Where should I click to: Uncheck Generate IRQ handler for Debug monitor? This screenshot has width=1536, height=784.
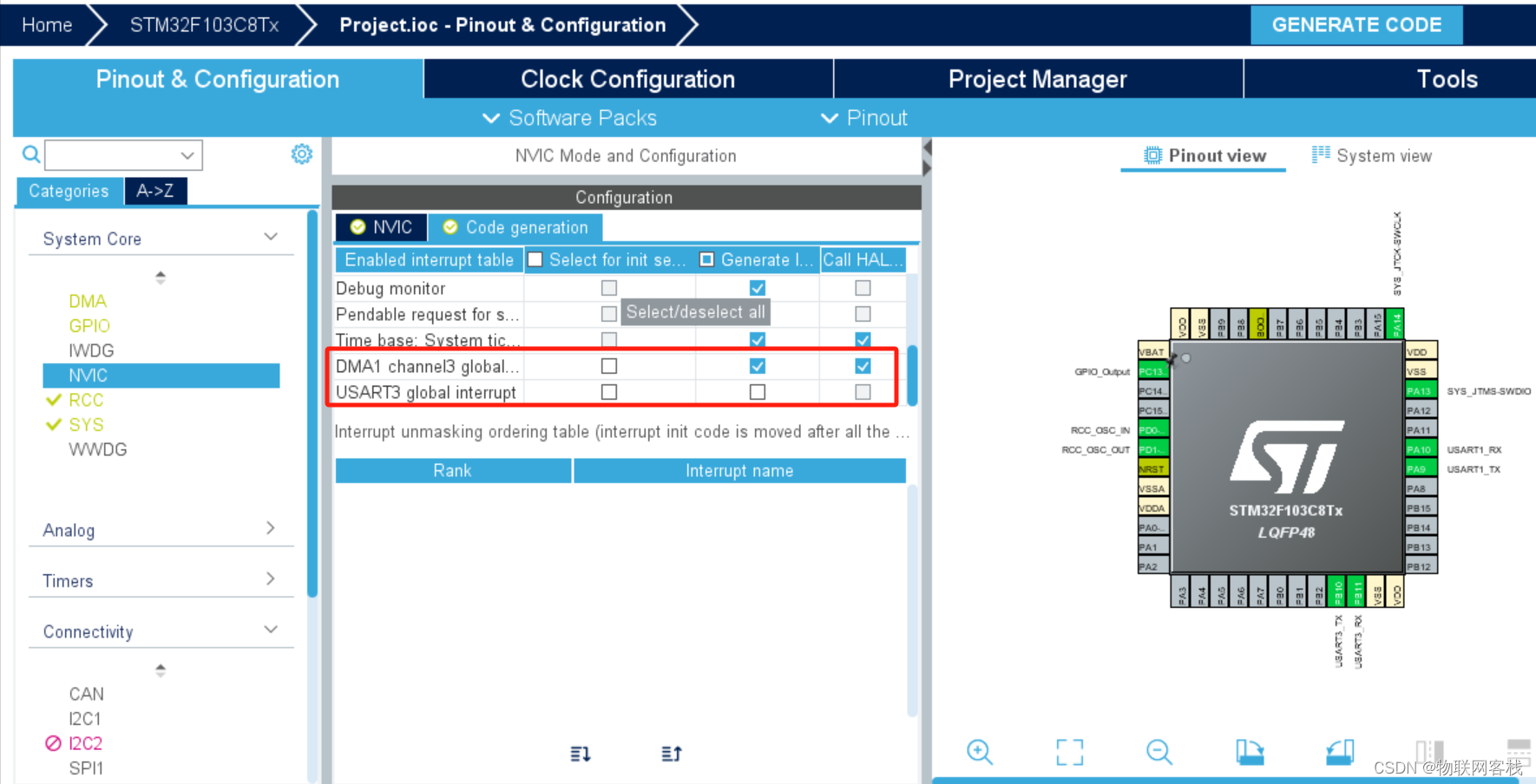pyautogui.click(x=758, y=288)
